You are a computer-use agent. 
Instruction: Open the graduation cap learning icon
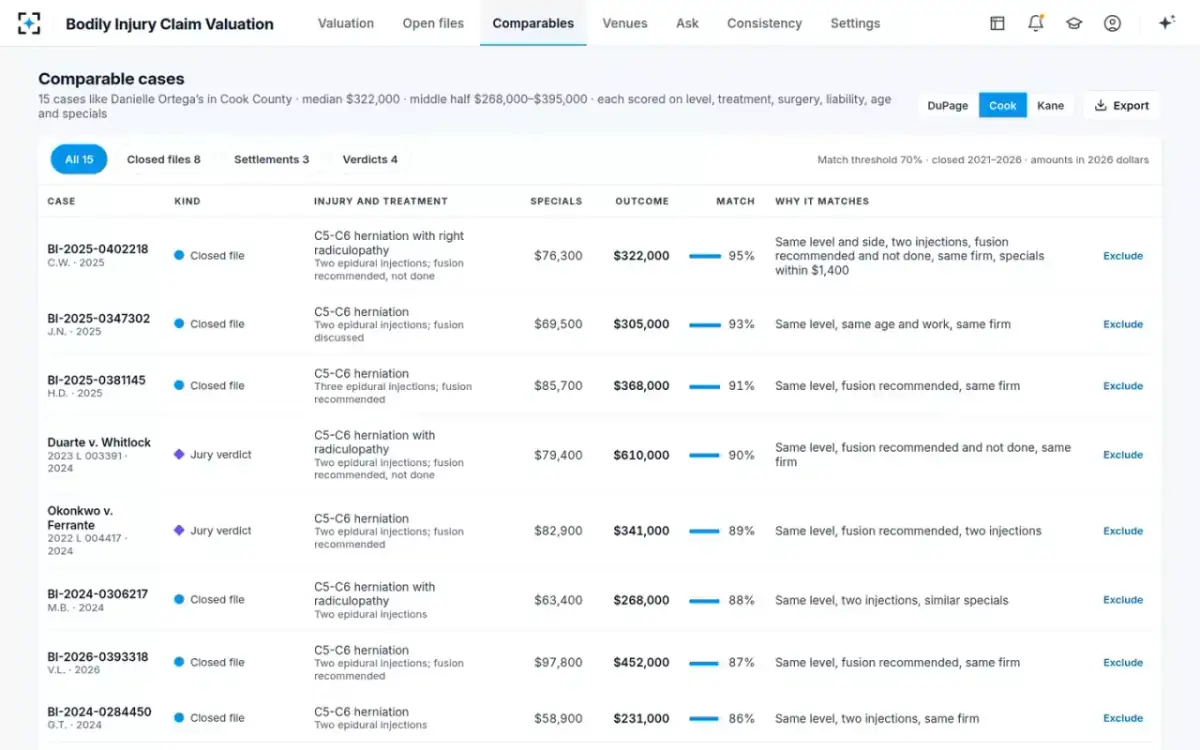[1074, 23]
